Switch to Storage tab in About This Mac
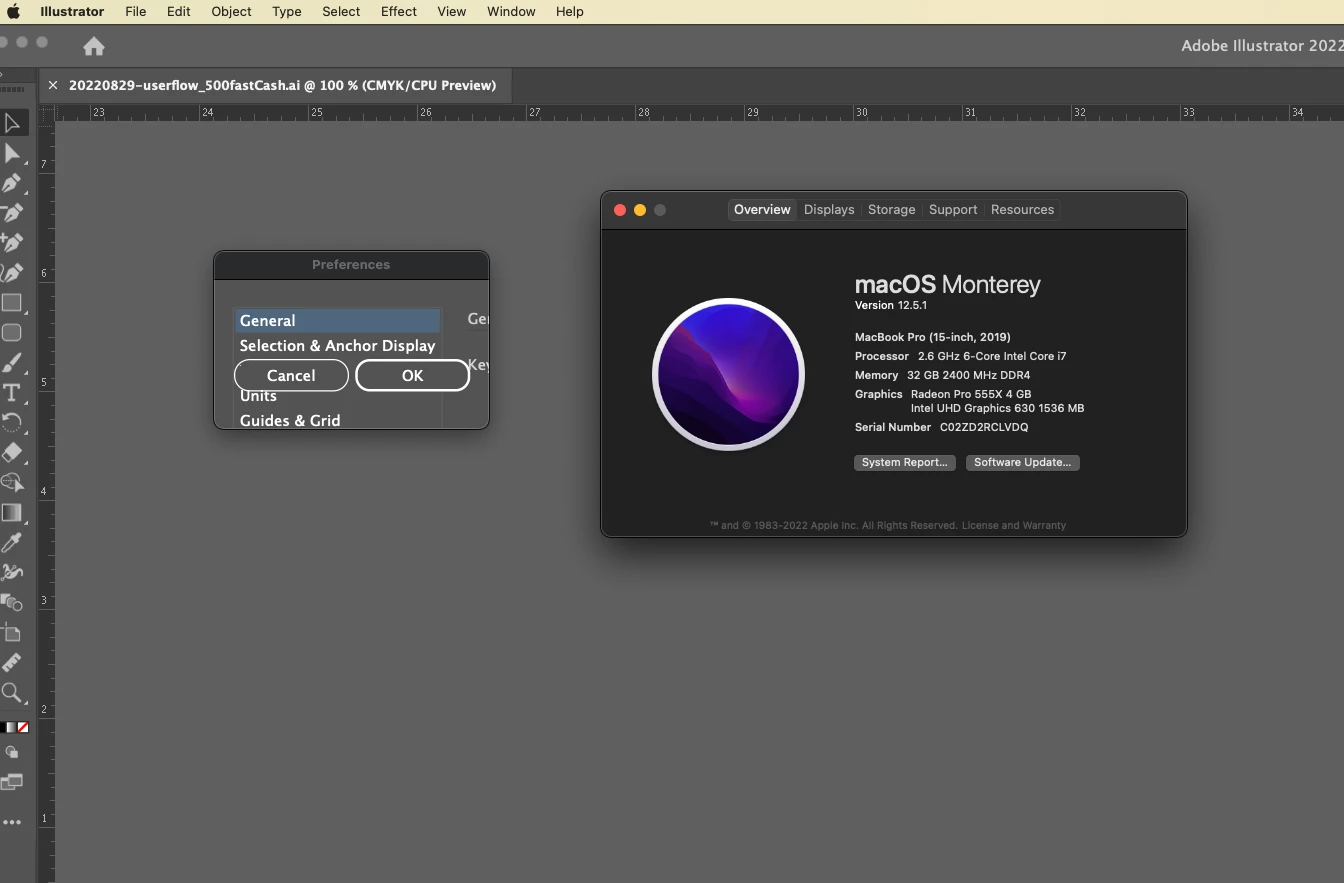1344x883 pixels. [x=891, y=209]
